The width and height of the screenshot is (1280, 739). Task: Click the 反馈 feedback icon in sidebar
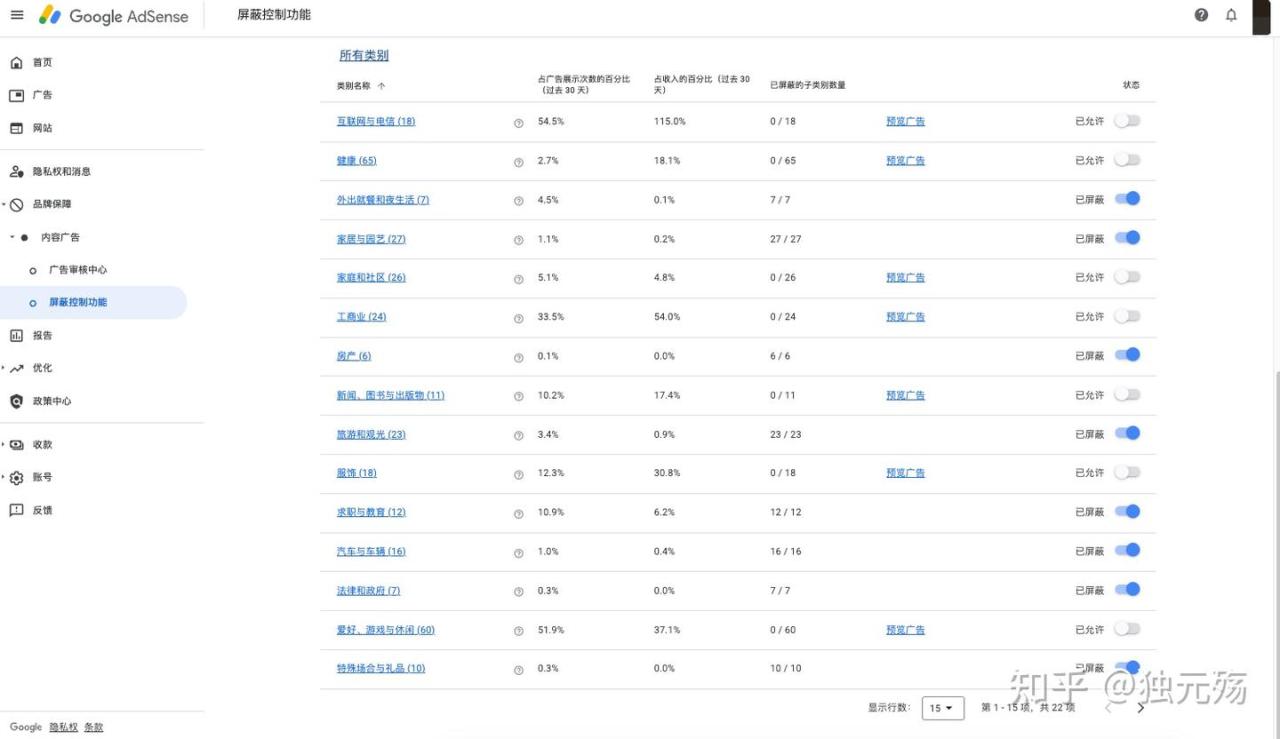pyautogui.click(x=16, y=510)
